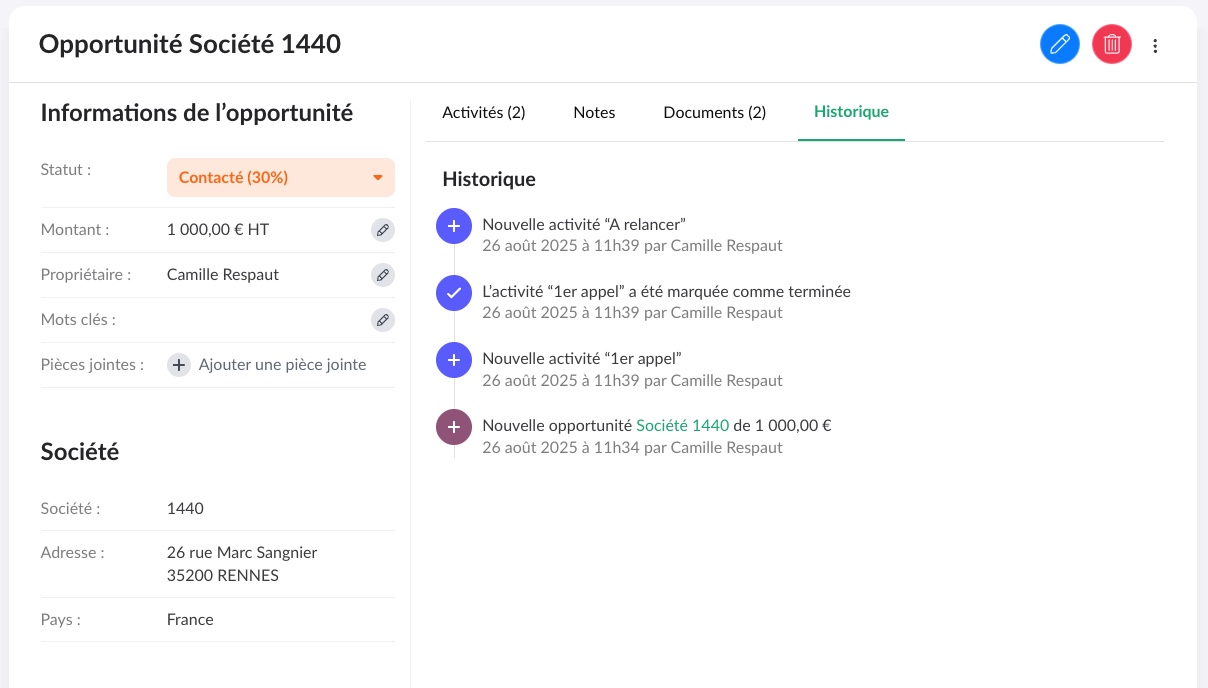Click the plus icon for Pièces jointes

[178, 365]
